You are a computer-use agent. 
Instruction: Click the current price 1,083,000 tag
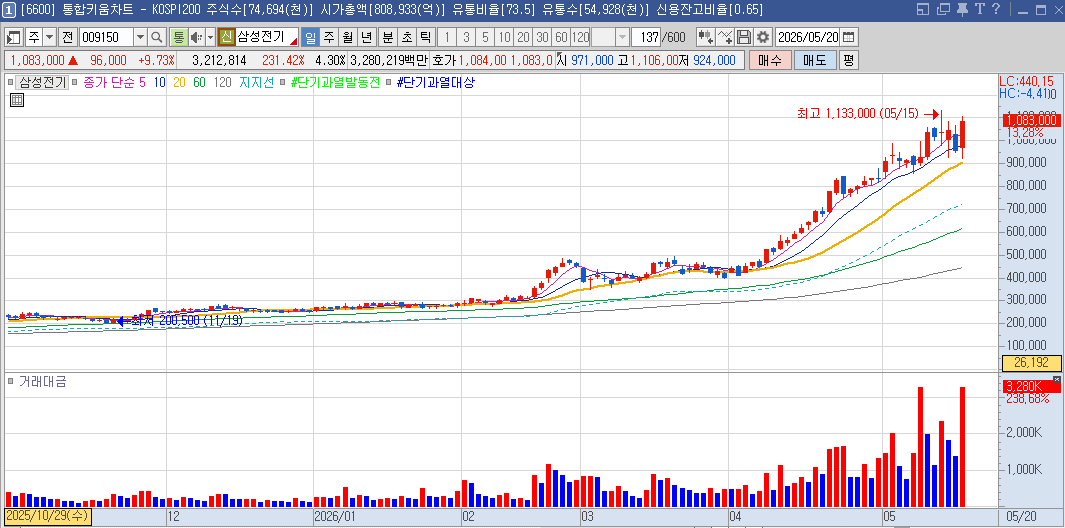coord(1030,120)
